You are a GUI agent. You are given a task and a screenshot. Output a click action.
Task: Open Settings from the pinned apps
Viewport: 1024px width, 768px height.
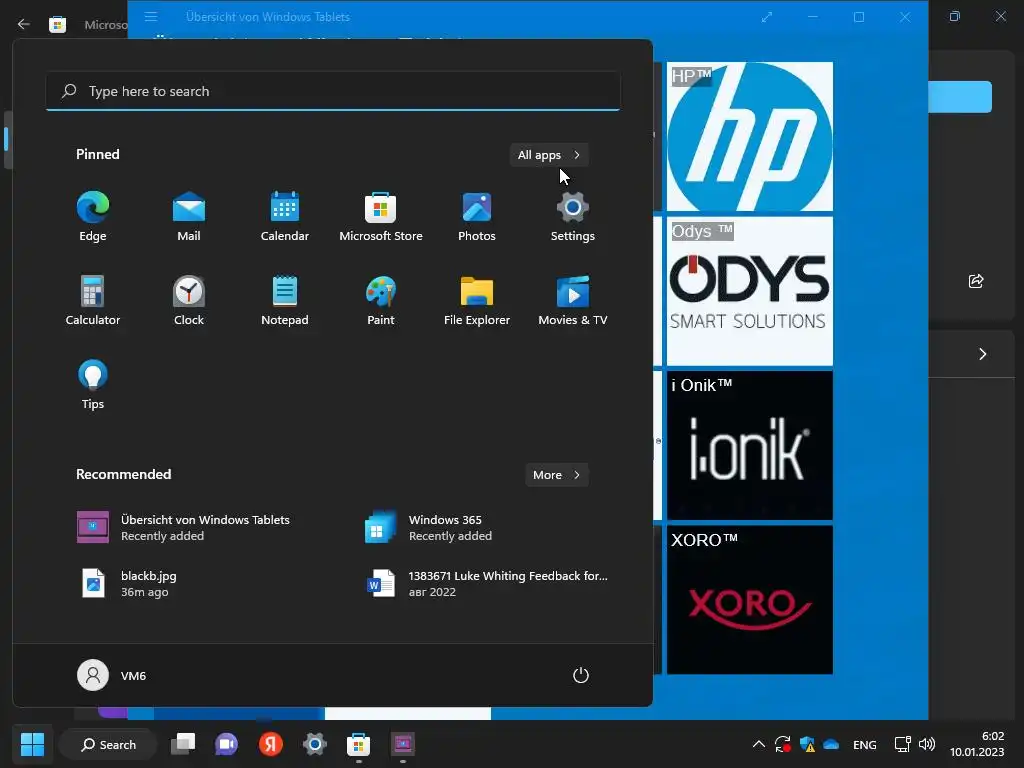click(573, 217)
